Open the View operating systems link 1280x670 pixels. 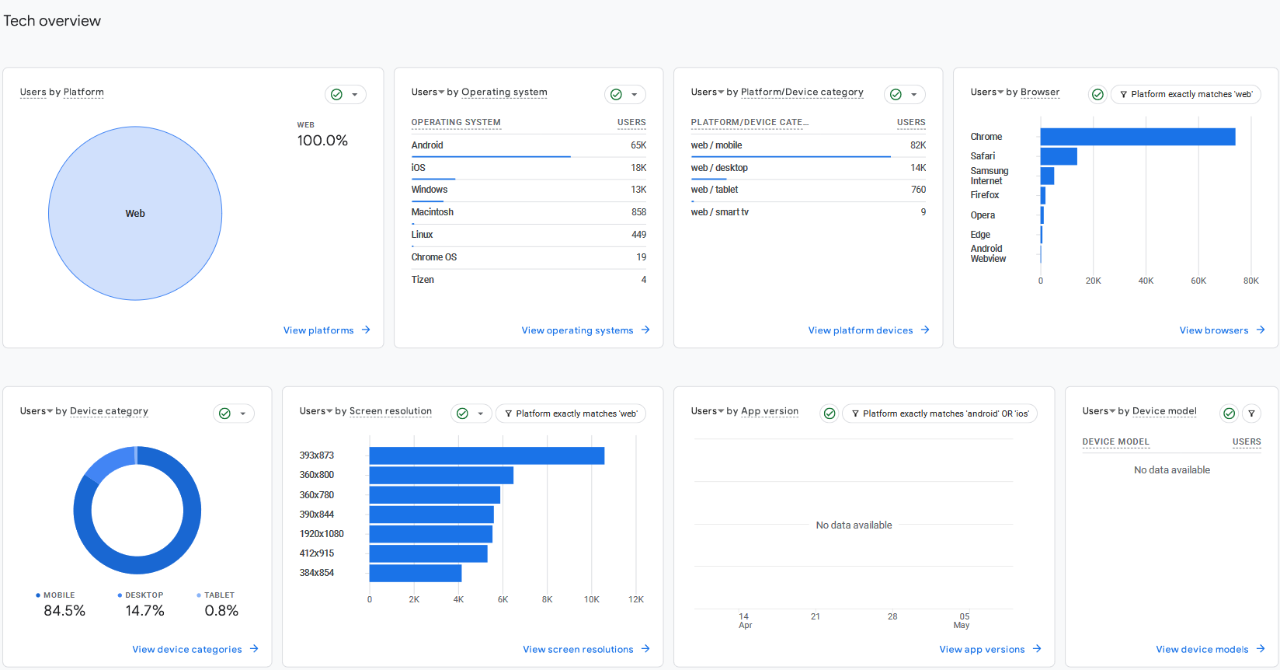577,330
